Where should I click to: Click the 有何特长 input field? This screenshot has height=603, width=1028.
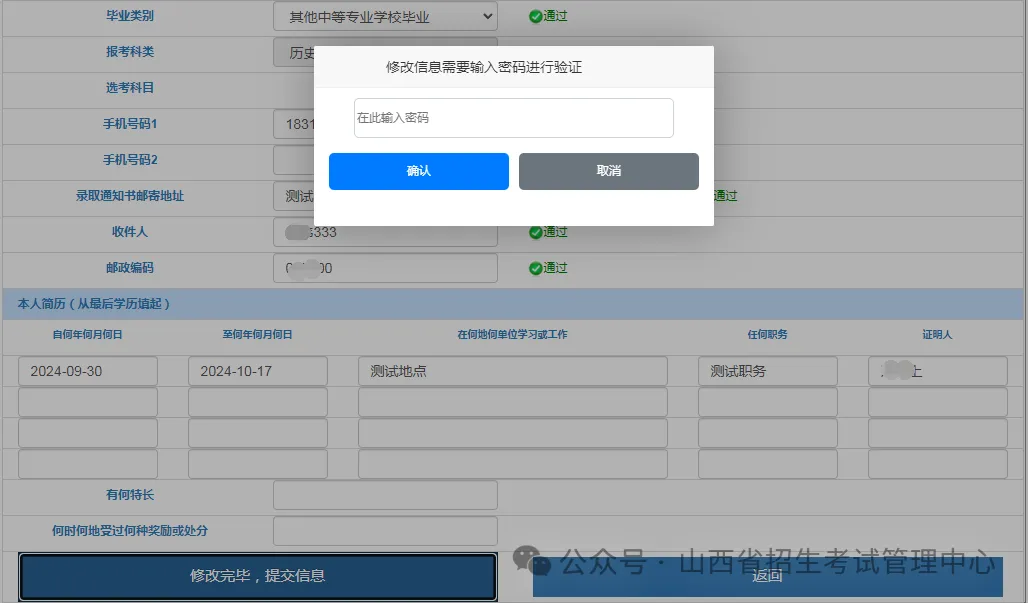[x=386, y=496]
